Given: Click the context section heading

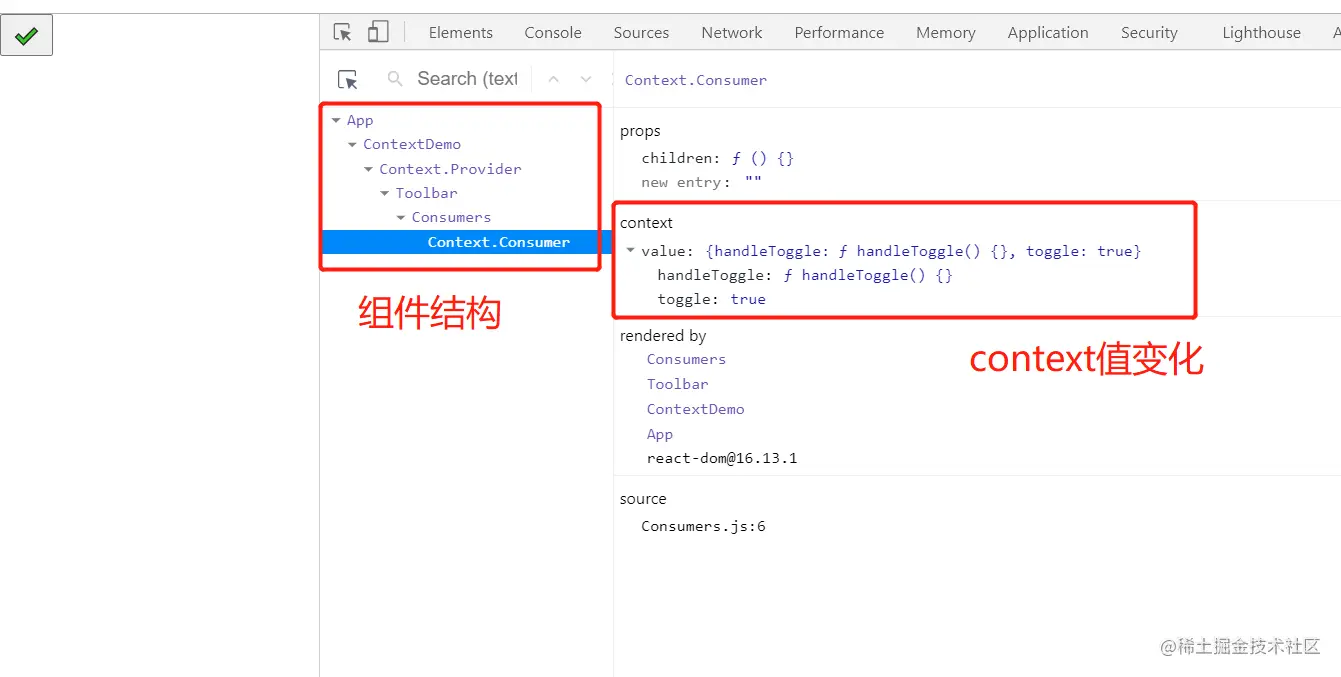Looking at the screenshot, I should pyautogui.click(x=646, y=223).
